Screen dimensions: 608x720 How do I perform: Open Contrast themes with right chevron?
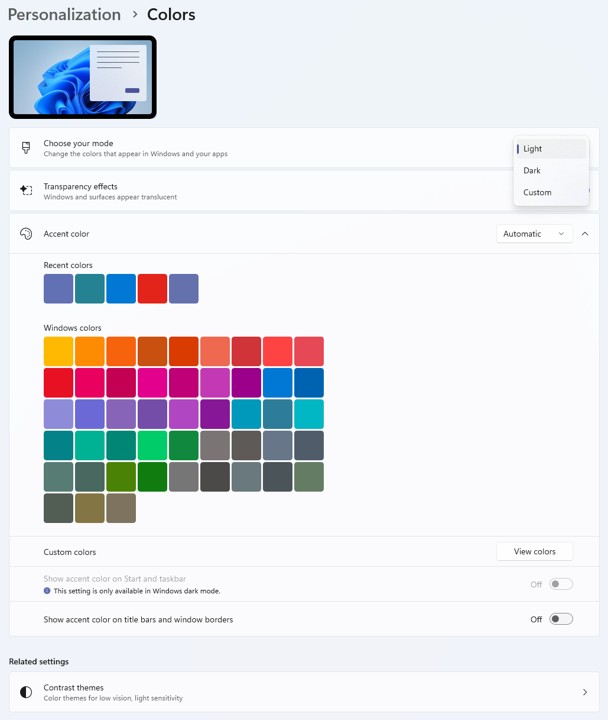pos(585,692)
